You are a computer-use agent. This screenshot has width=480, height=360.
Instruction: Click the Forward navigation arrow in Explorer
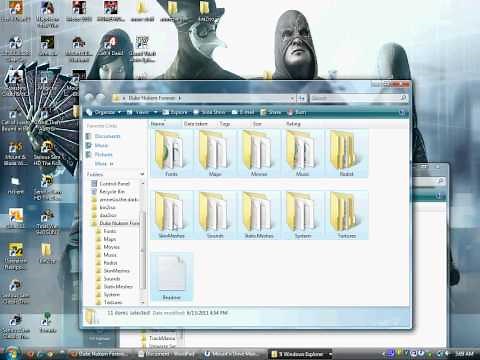coord(100,98)
